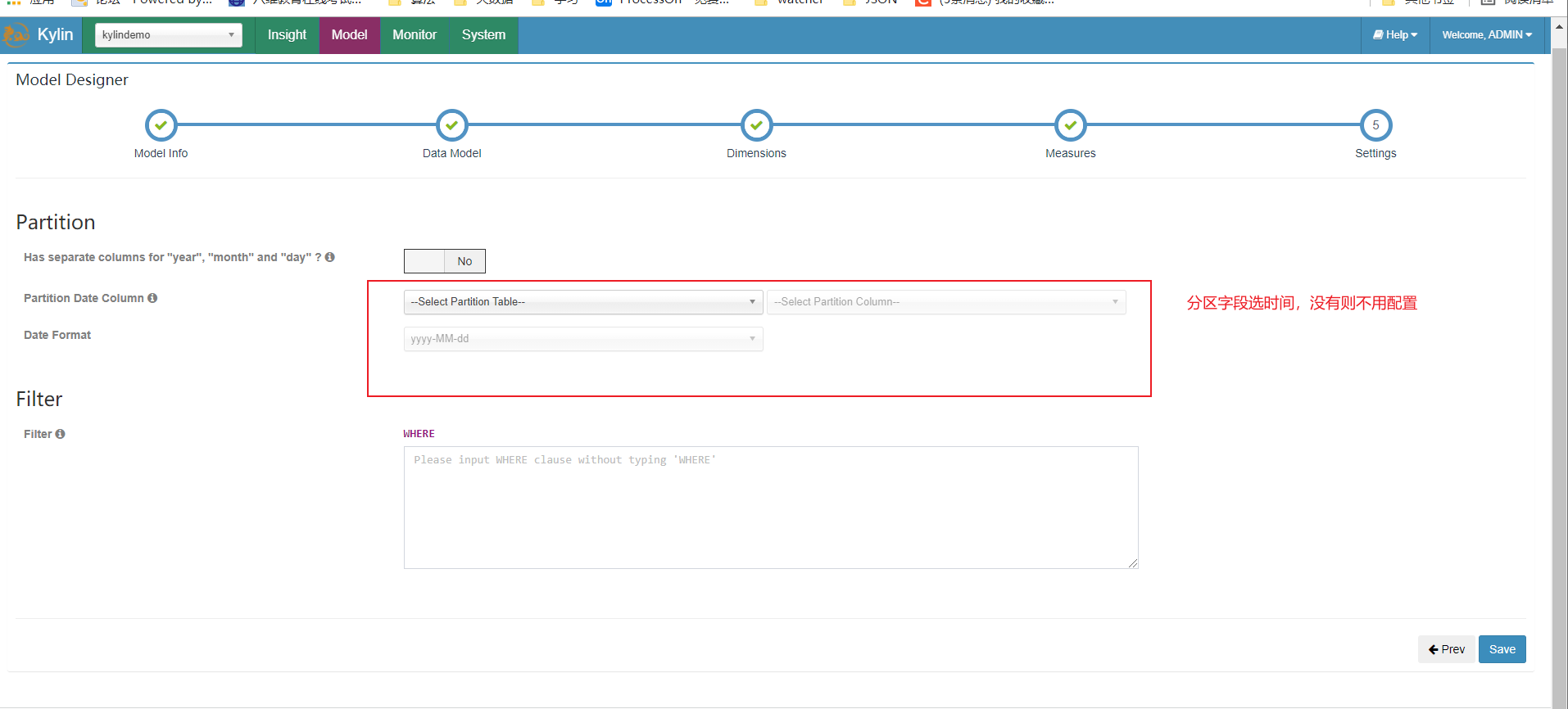This screenshot has width=1568, height=709.
Task: Click the Dimensions step label
Action: 757,153
